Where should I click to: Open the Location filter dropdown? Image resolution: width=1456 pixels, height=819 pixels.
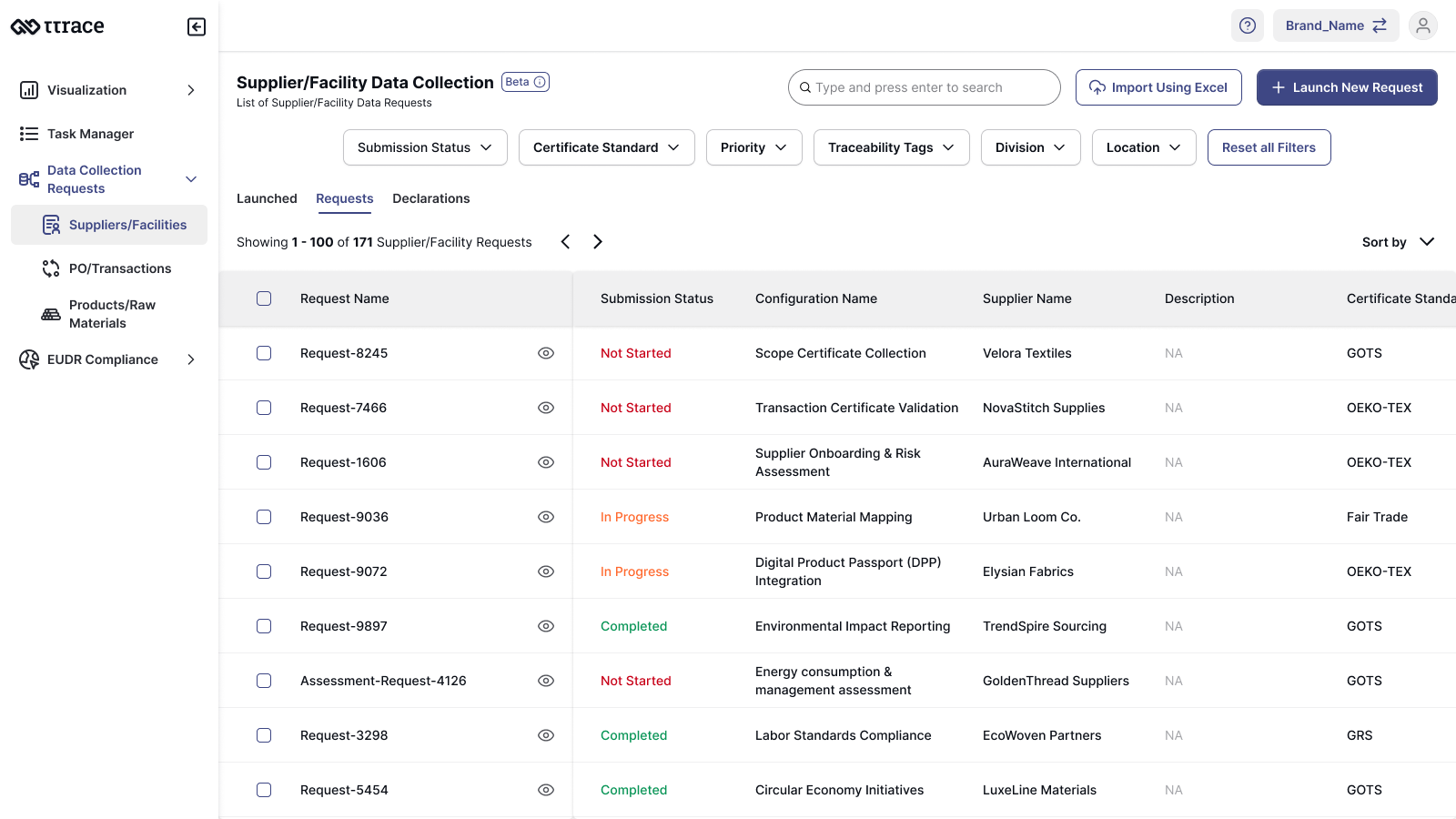(1144, 147)
